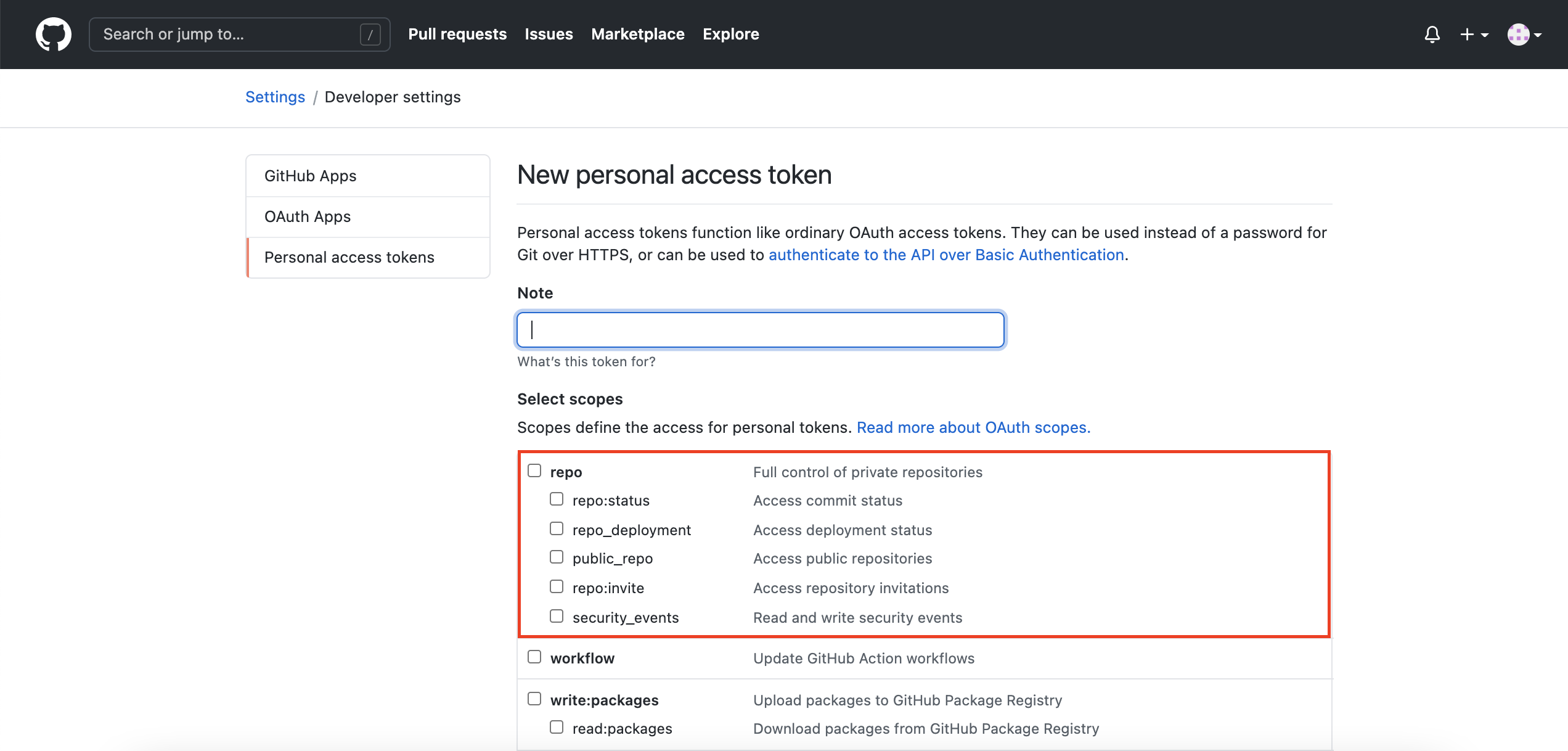Screen dimensions: 1568x751
Task: Open Pull requests in top navigation
Action: click(x=457, y=34)
